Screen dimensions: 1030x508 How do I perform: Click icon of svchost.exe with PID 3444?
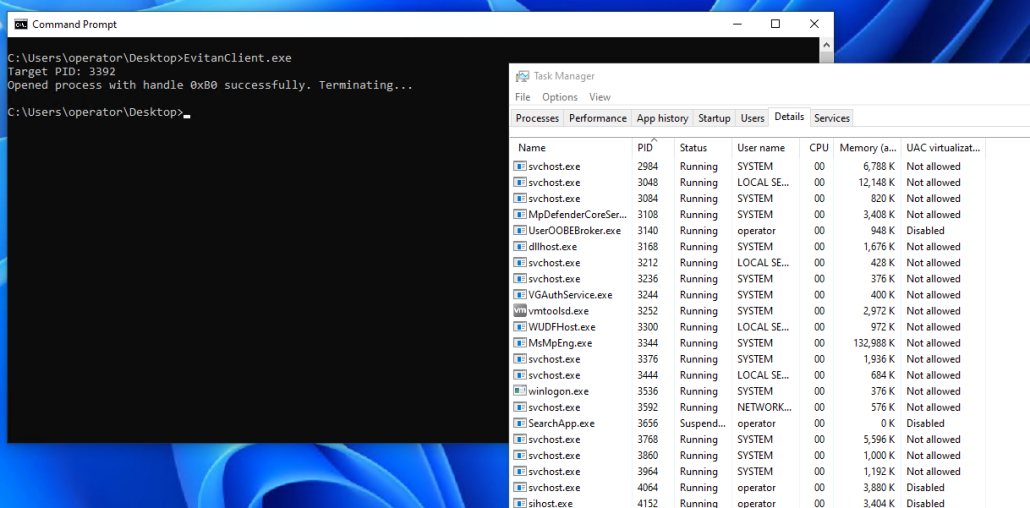coord(520,375)
